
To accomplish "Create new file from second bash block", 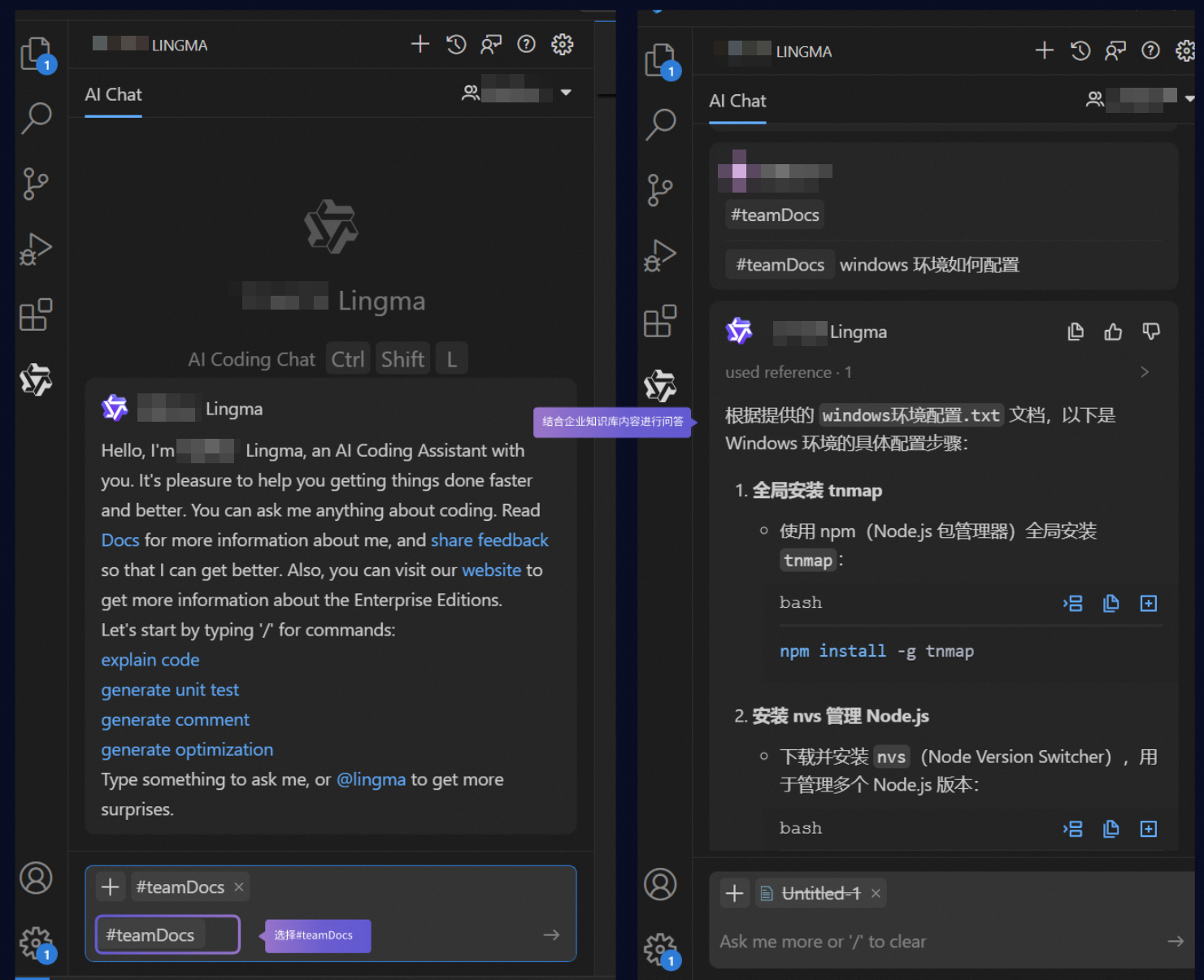I will click(1149, 829).
